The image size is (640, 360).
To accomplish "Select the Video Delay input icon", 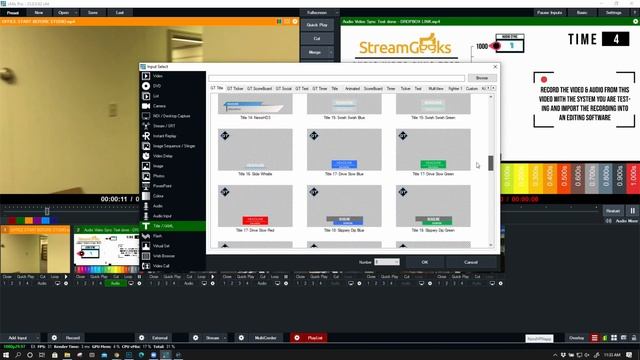I will point(146,156).
